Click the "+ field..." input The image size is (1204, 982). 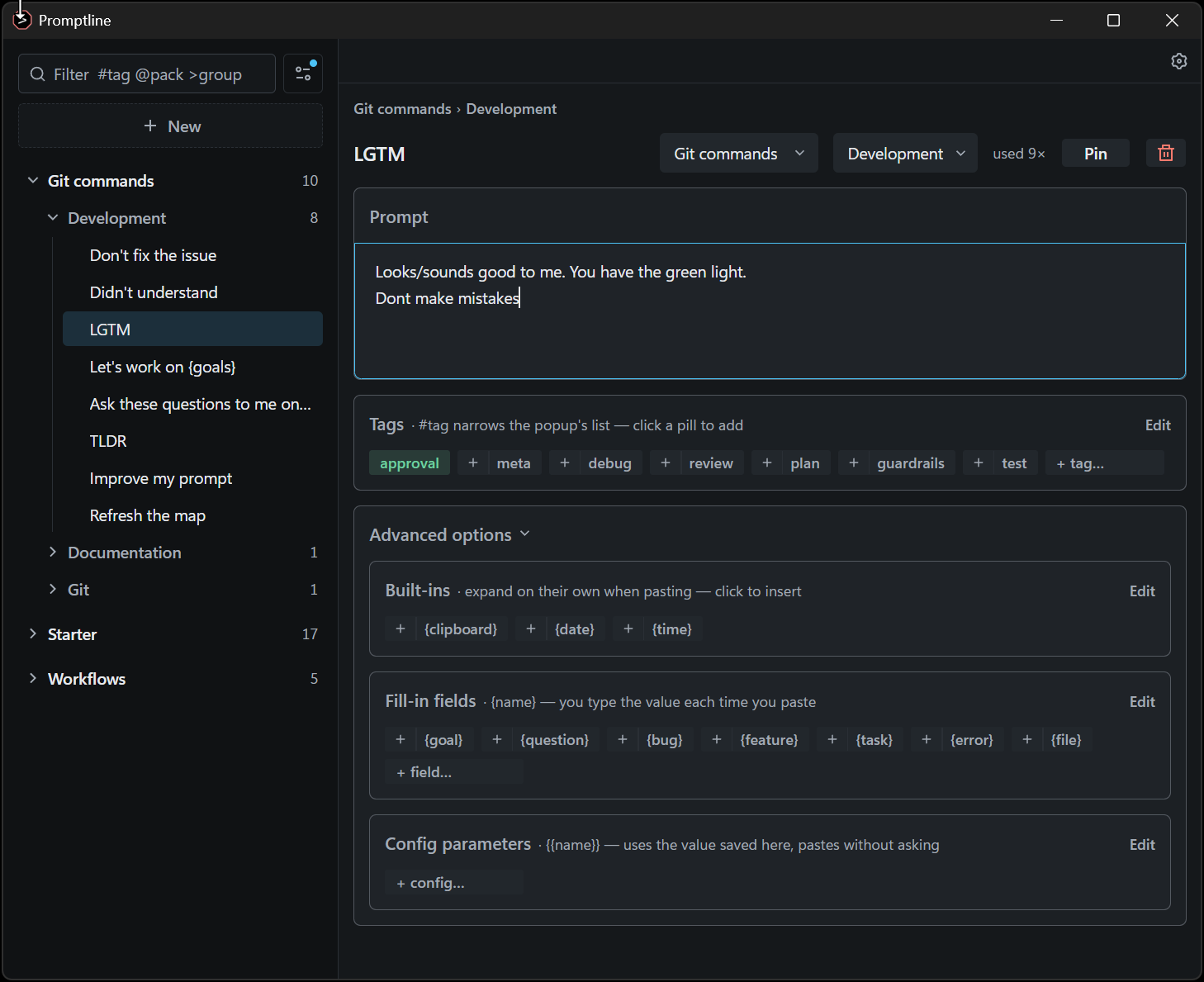pyautogui.click(x=454, y=772)
